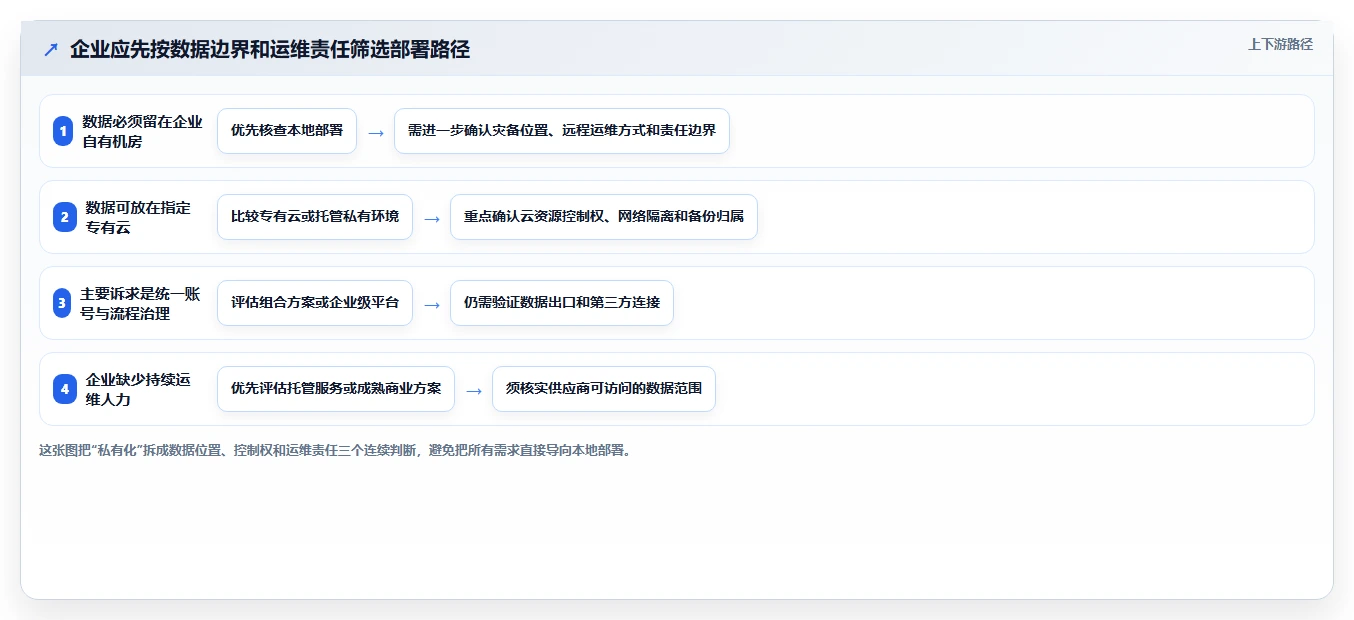Select the 比较专有云或托管私有环境 box
Screen dimensions: 1354x620
click(315, 217)
